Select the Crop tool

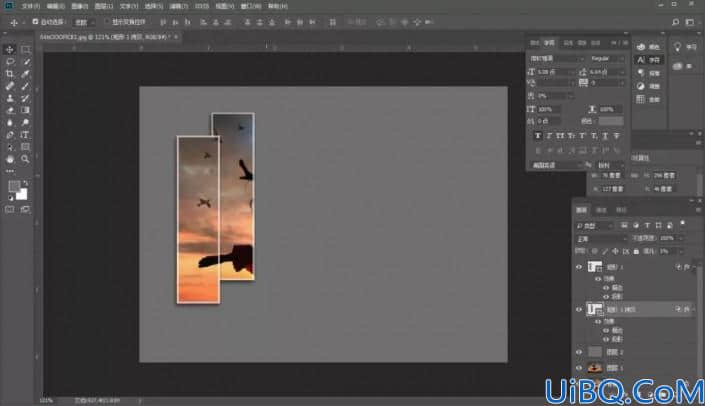[x=9, y=74]
